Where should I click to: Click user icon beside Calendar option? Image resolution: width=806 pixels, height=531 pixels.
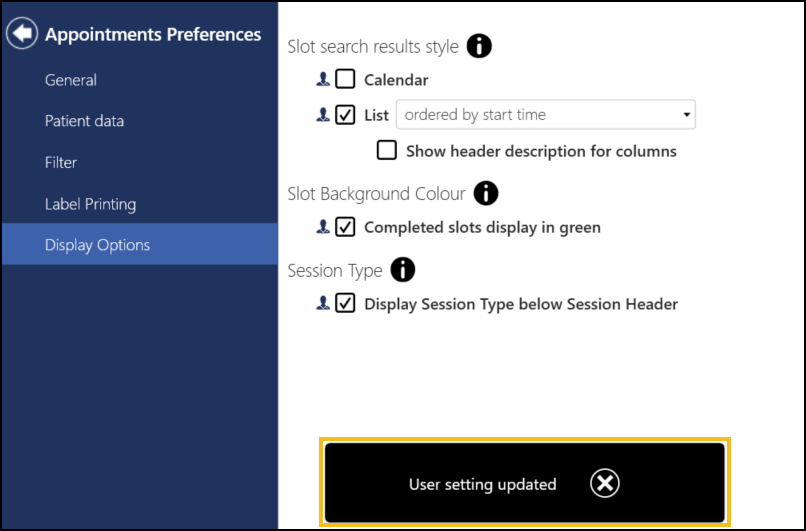click(x=323, y=79)
